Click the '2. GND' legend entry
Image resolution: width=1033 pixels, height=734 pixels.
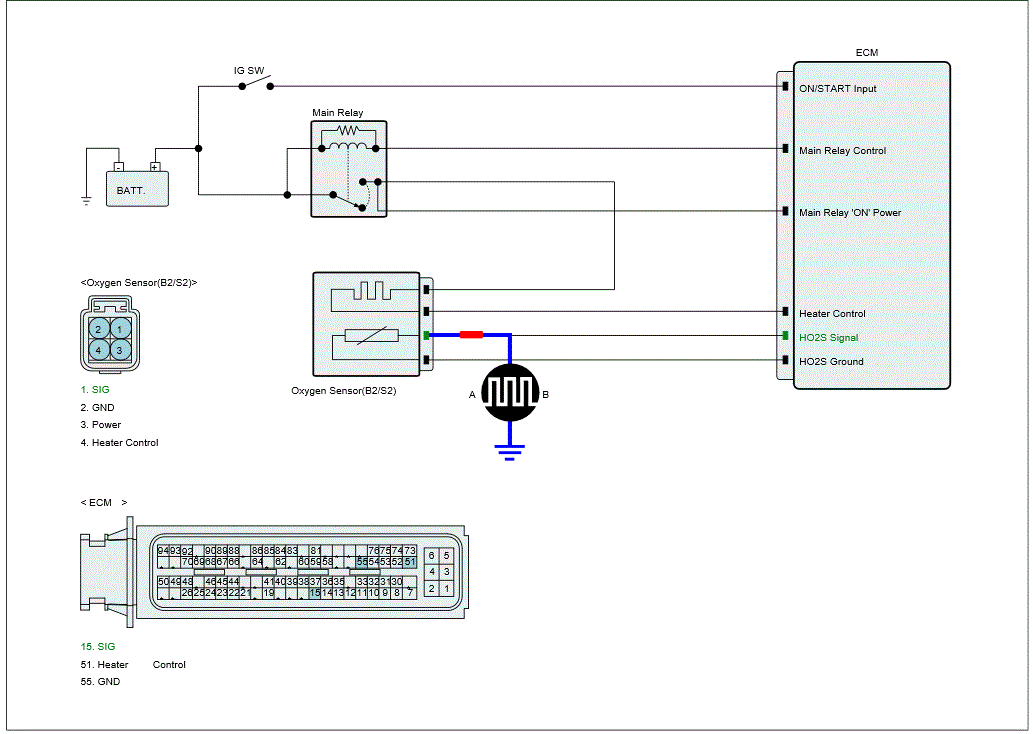coord(98,407)
